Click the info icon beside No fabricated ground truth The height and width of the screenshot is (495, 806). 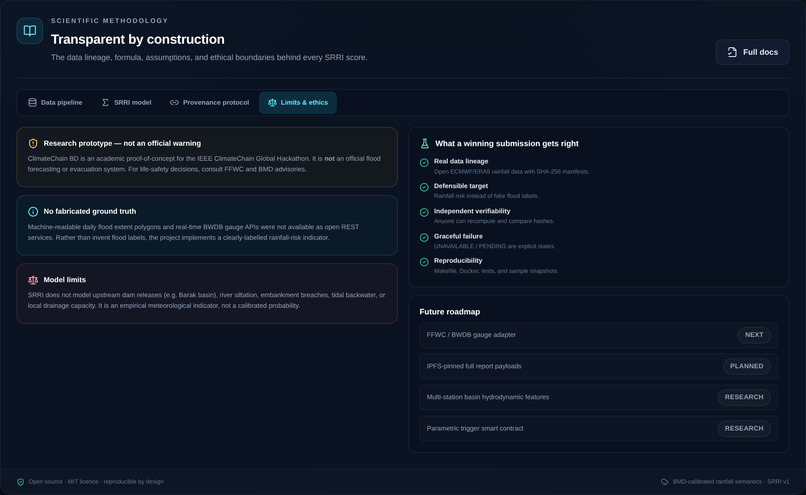[x=33, y=211]
